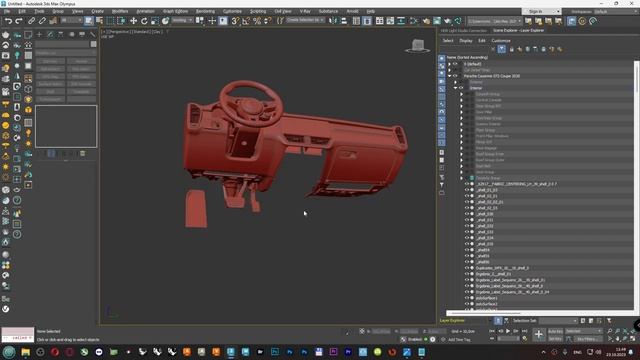Click the large plus Set Keys button

click(538, 335)
